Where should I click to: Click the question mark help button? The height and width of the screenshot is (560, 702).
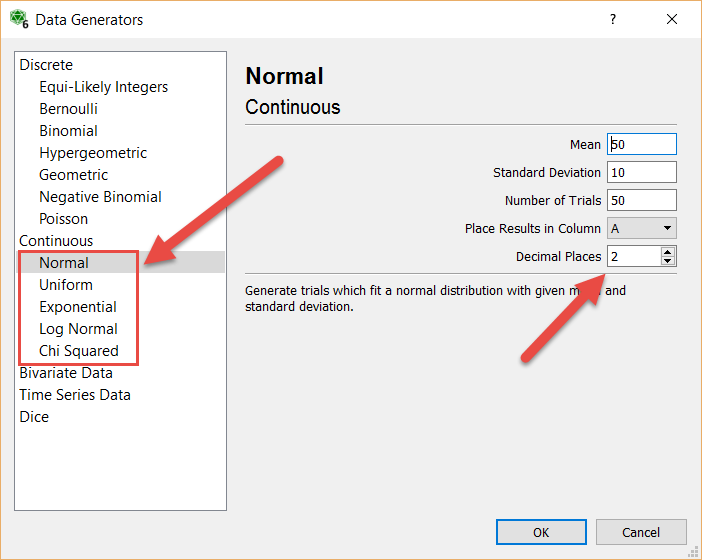613,19
